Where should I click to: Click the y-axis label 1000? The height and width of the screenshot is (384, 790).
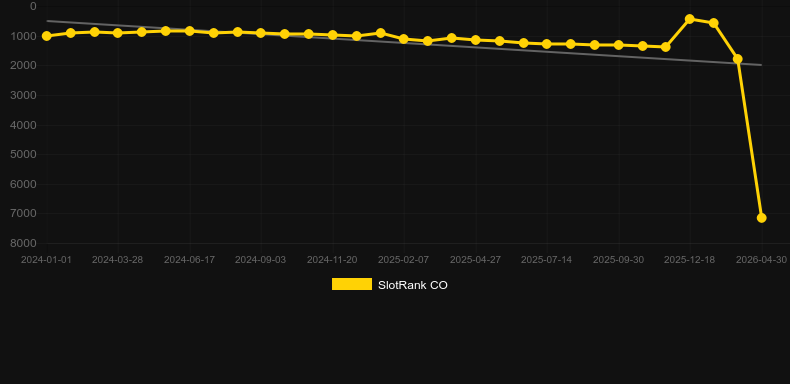(x=24, y=36)
